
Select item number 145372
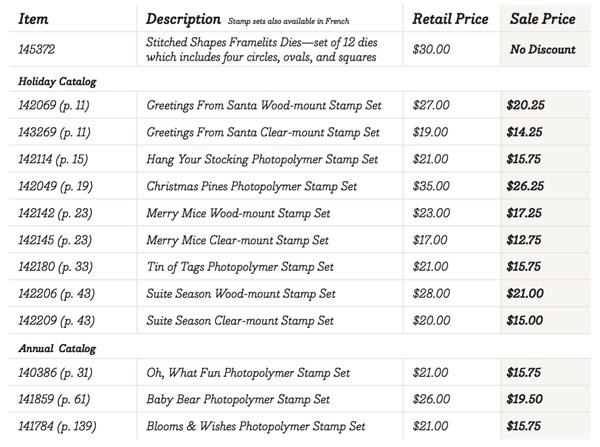(41, 48)
